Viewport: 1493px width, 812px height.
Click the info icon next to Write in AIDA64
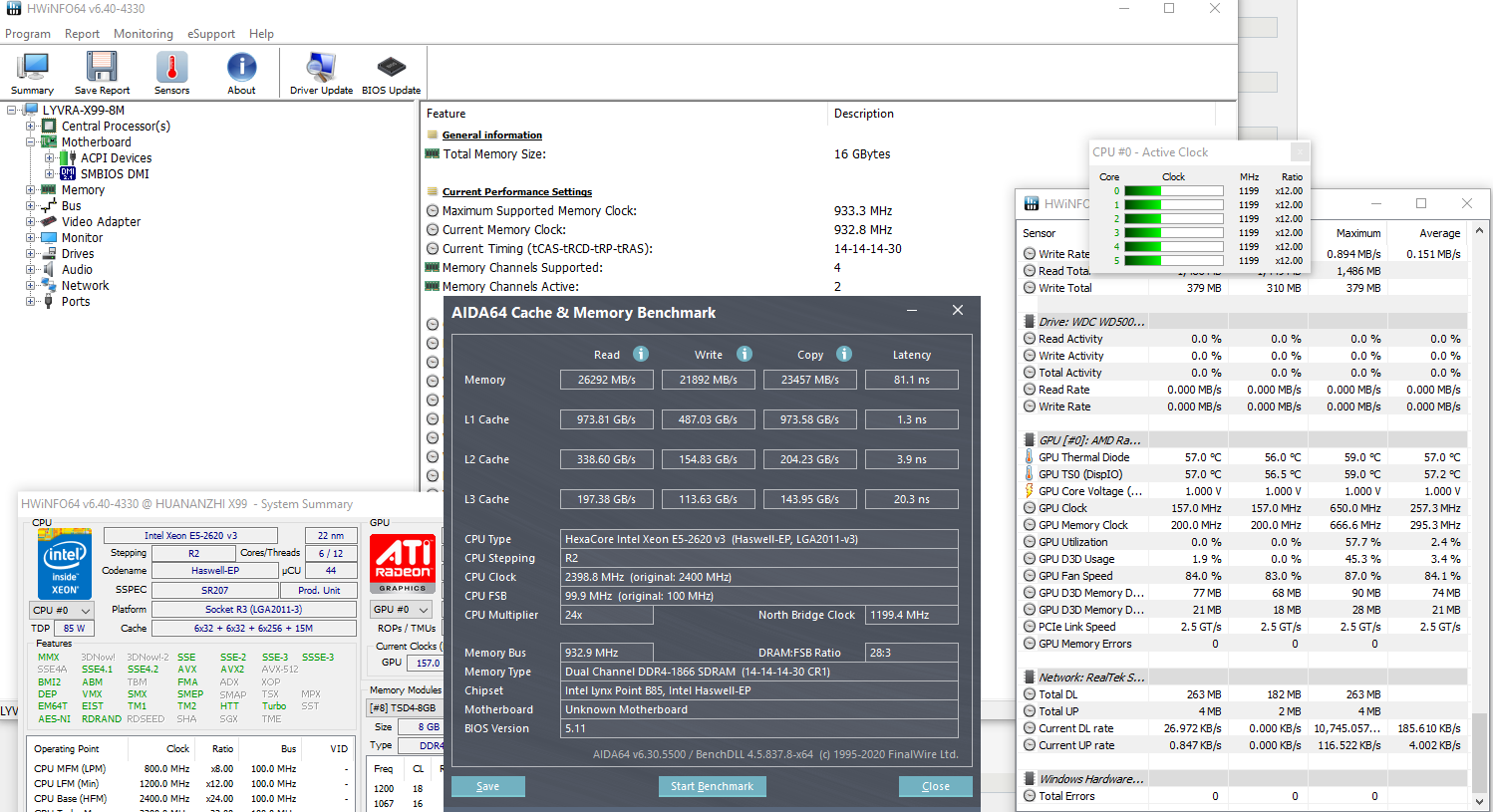tap(745, 354)
